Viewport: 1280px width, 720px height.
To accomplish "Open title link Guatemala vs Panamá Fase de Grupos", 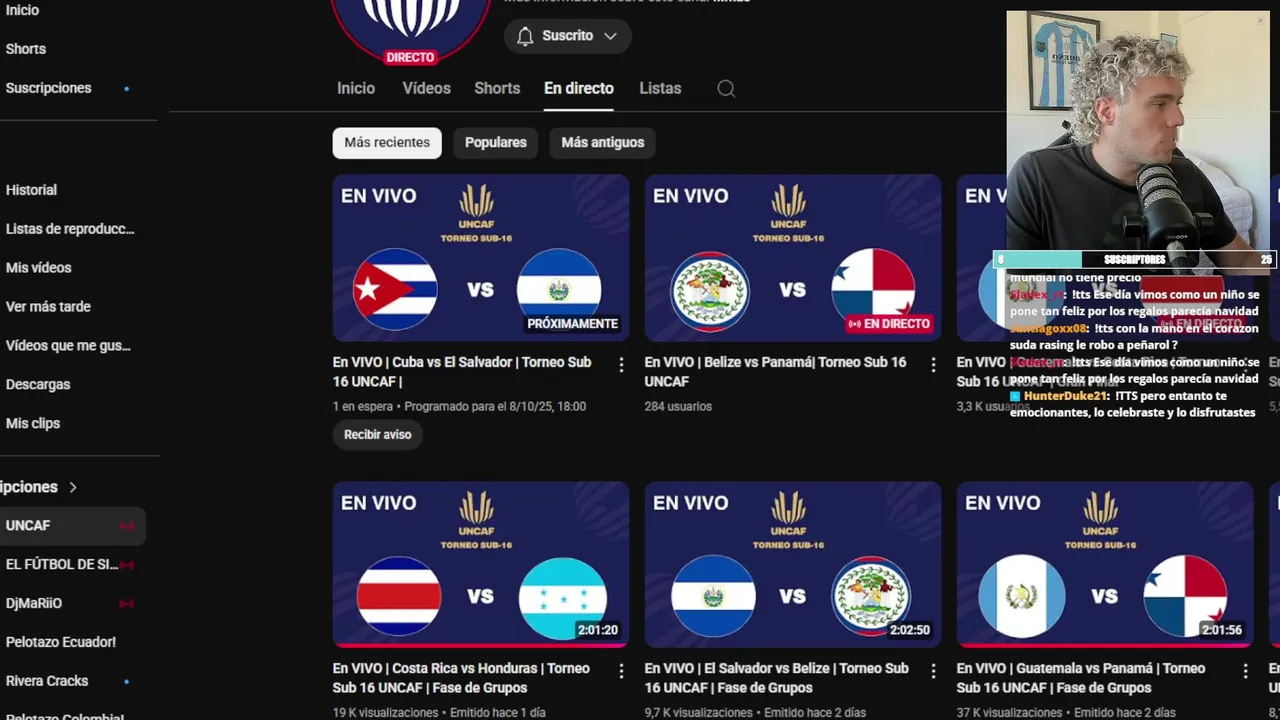I will pos(1081,677).
